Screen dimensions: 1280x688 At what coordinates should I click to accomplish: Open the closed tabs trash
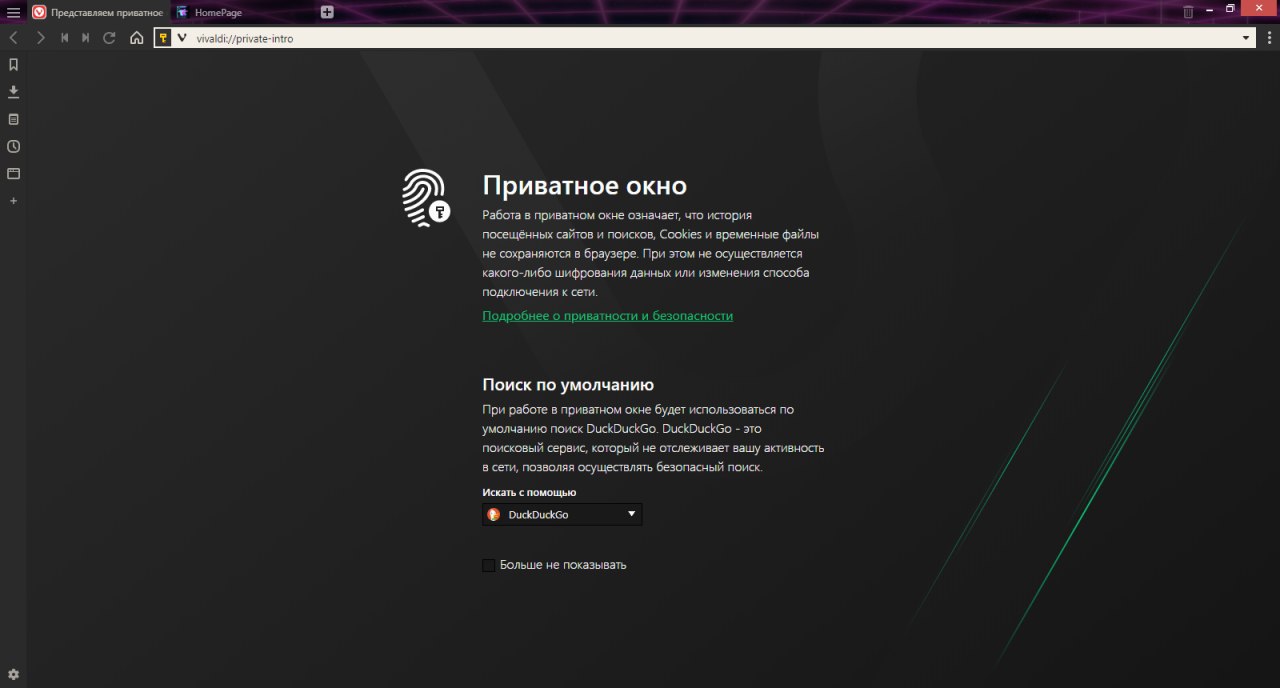(x=1188, y=12)
